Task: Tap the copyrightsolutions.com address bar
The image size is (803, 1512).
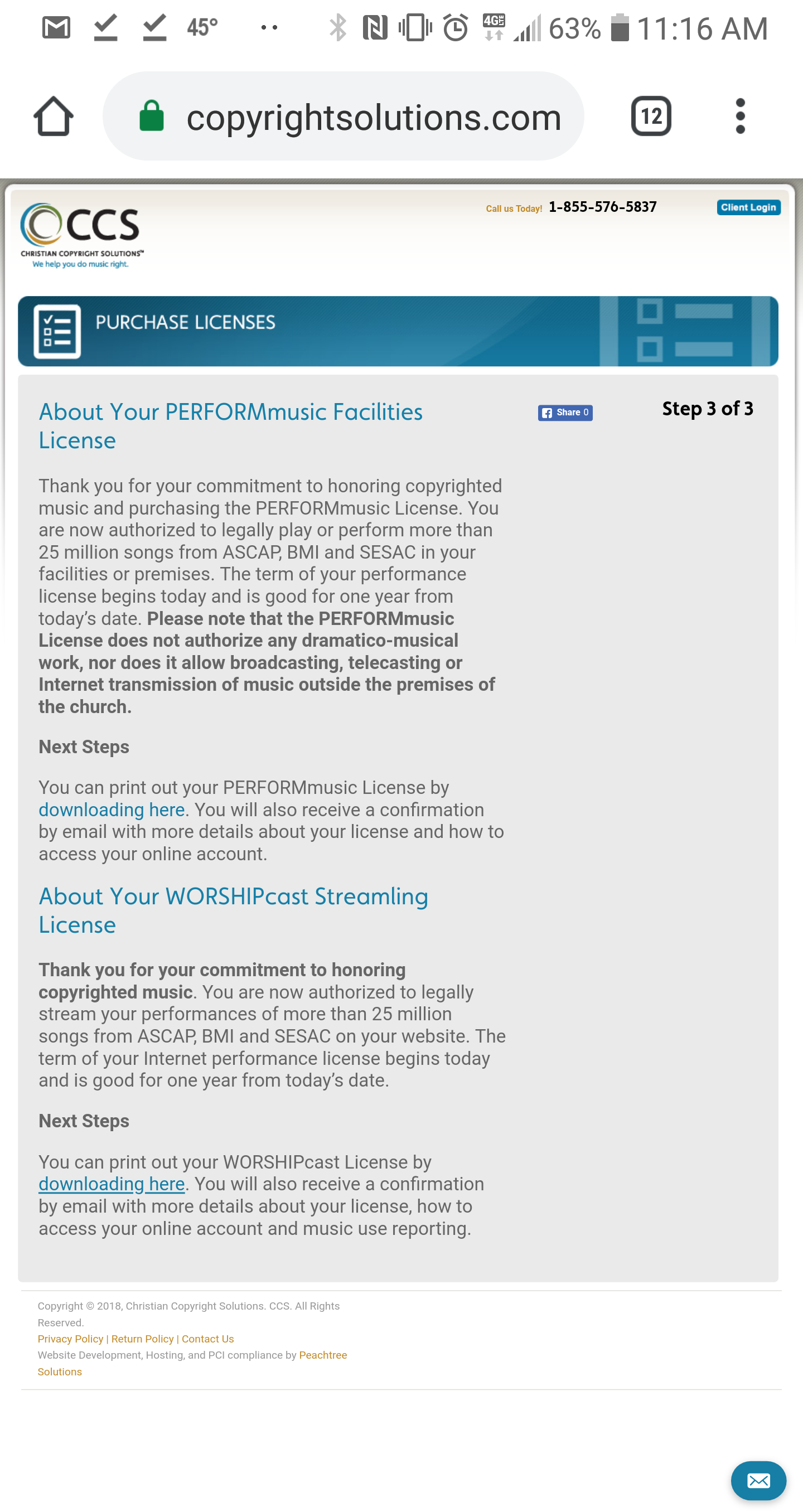Action: click(373, 117)
